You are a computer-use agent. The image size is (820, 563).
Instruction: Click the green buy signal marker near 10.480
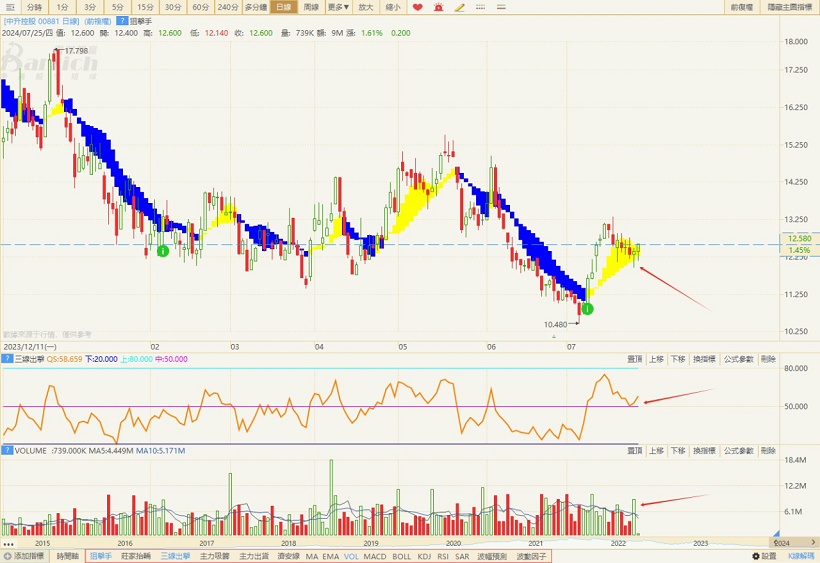tap(587, 310)
